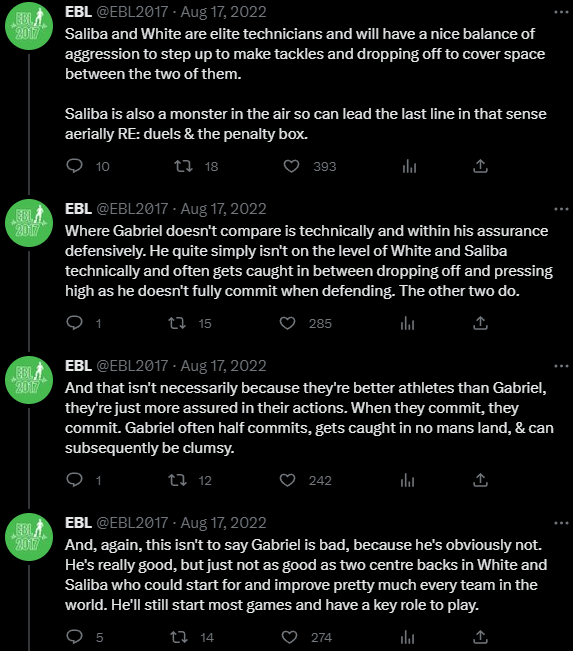Share the Saliba and White tweet
The width and height of the screenshot is (573, 651).
(480, 166)
